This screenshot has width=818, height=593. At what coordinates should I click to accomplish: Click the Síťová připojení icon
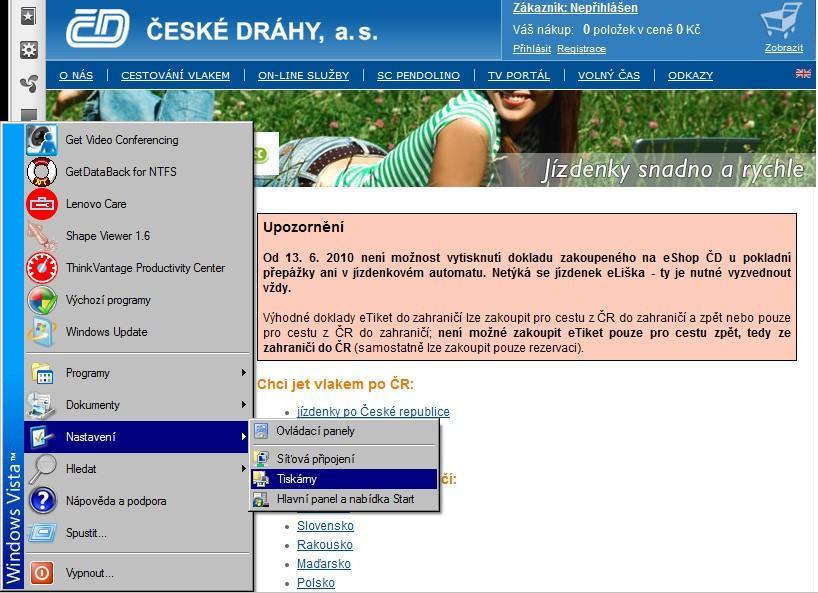(261, 458)
